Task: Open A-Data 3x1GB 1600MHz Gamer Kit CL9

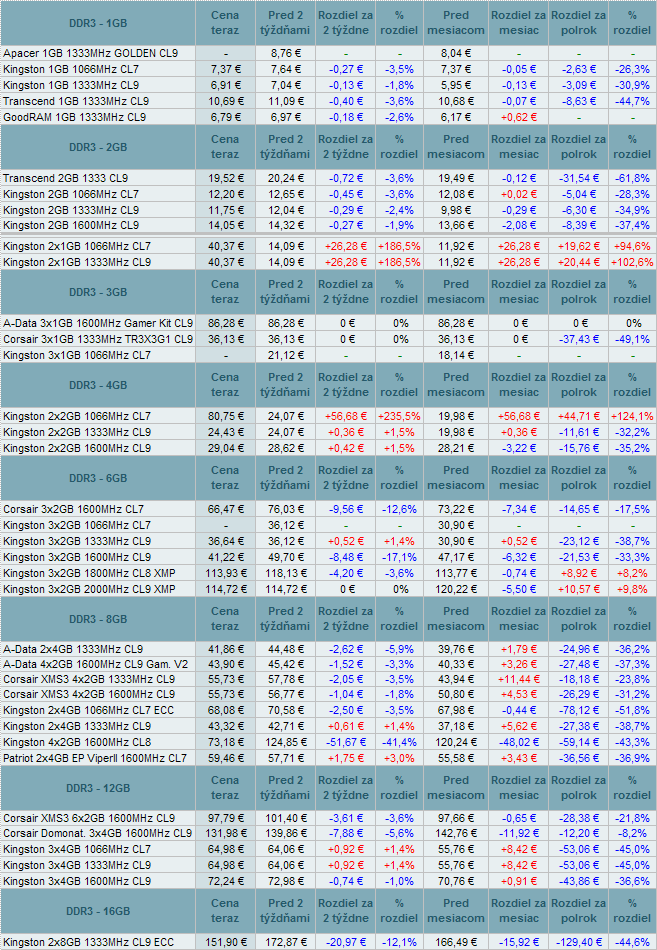Action: pos(98,323)
